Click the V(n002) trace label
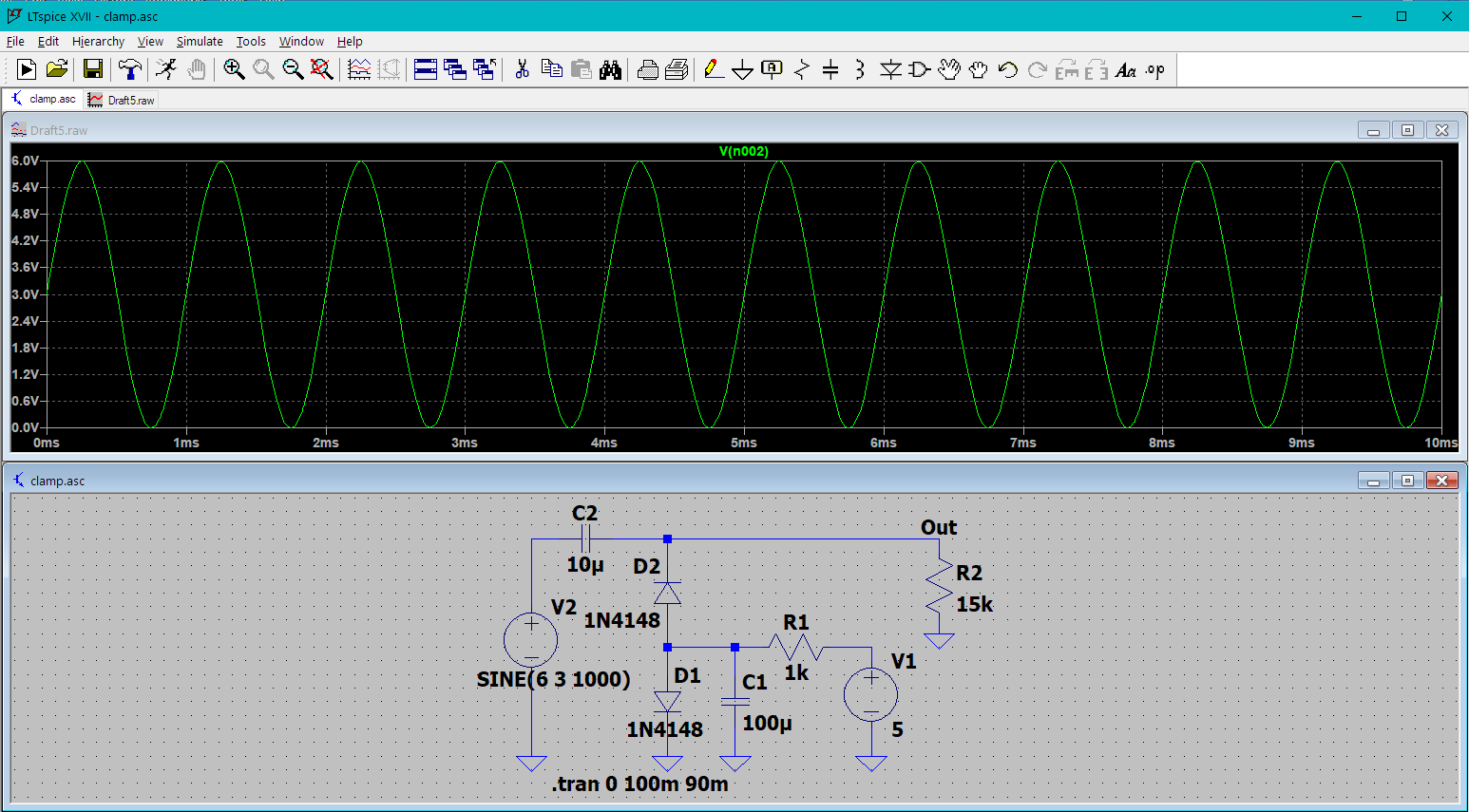 pyautogui.click(x=743, y=151)
